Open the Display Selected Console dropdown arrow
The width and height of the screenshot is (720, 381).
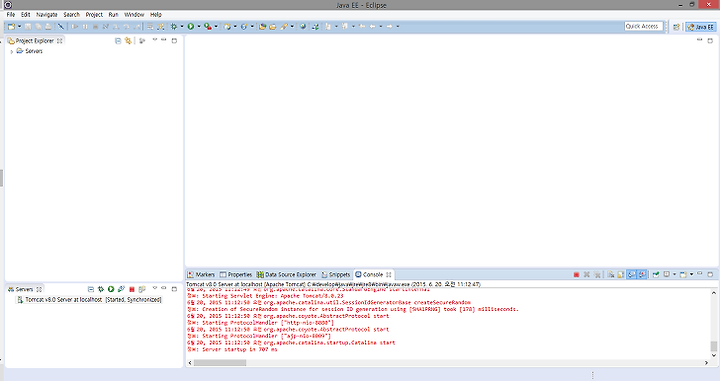pyautogui.click(x=674, y=275)
